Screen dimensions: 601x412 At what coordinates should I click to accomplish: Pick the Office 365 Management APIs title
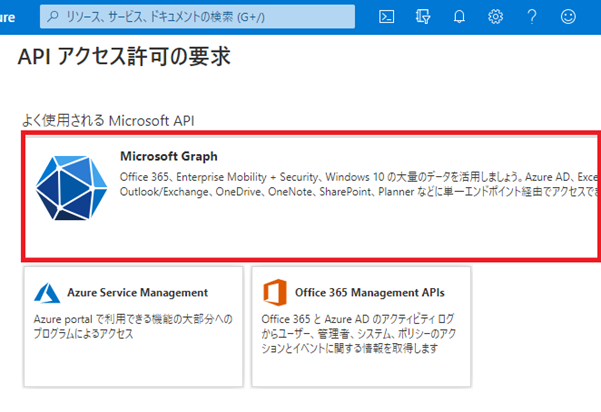(369, 293)
